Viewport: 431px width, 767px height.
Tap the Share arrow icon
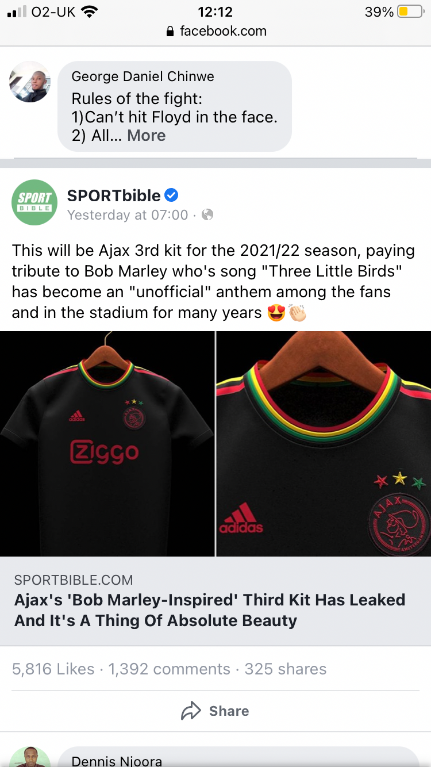[x=191, y=711]
